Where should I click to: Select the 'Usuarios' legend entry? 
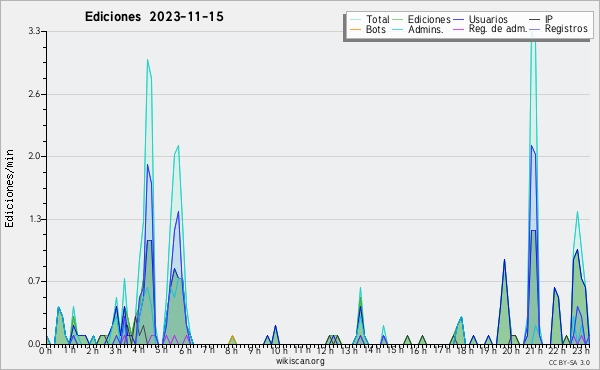tap(488, 19)
